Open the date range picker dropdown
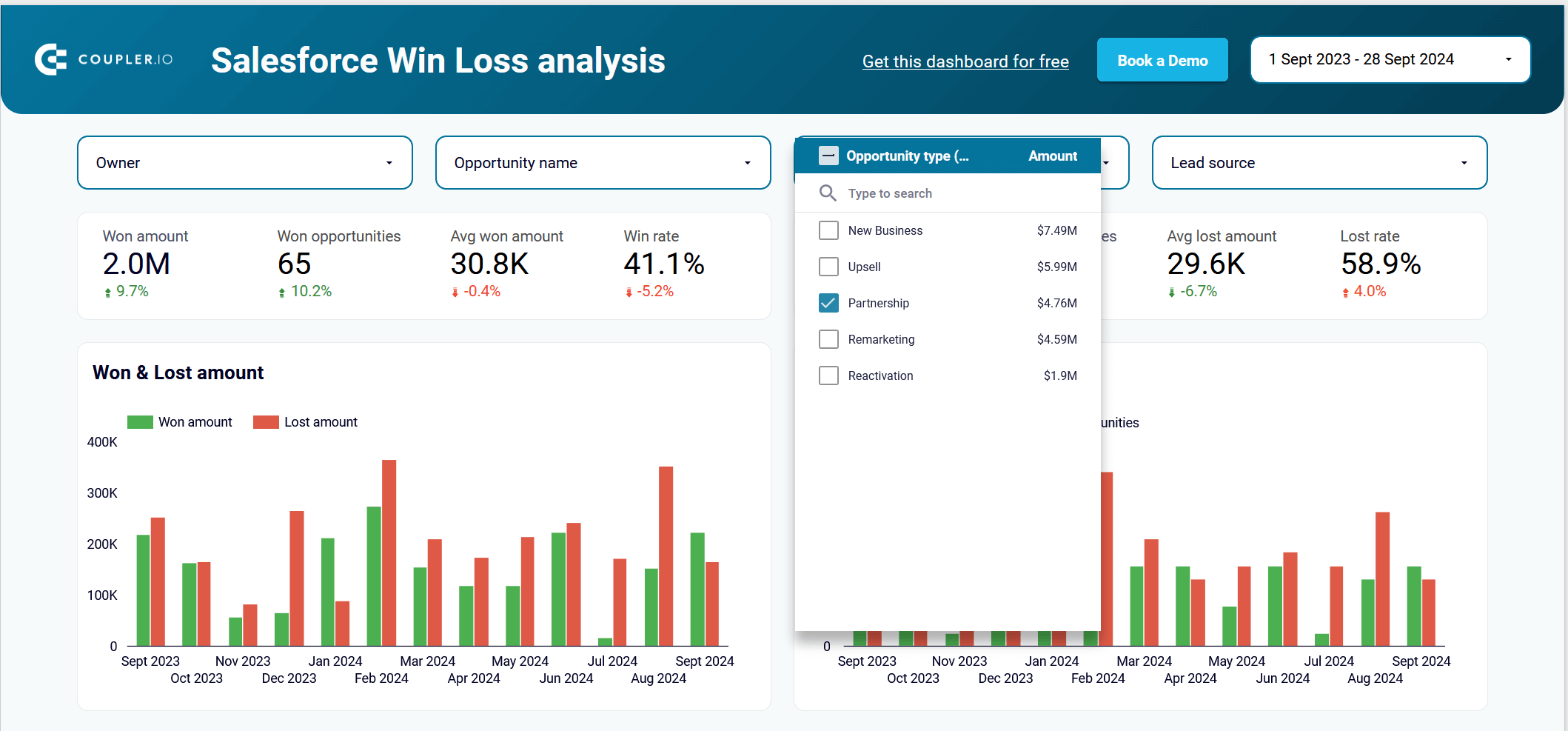 pos(1390,59)
